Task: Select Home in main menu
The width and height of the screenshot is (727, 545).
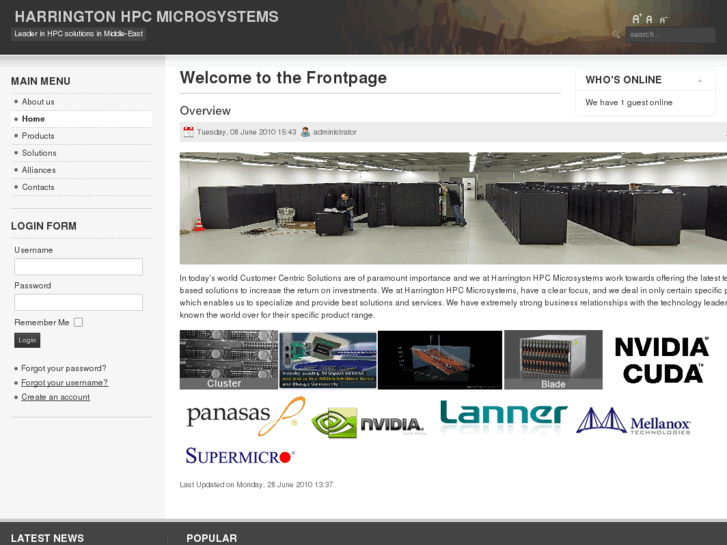Action: (x=33, y=119)
